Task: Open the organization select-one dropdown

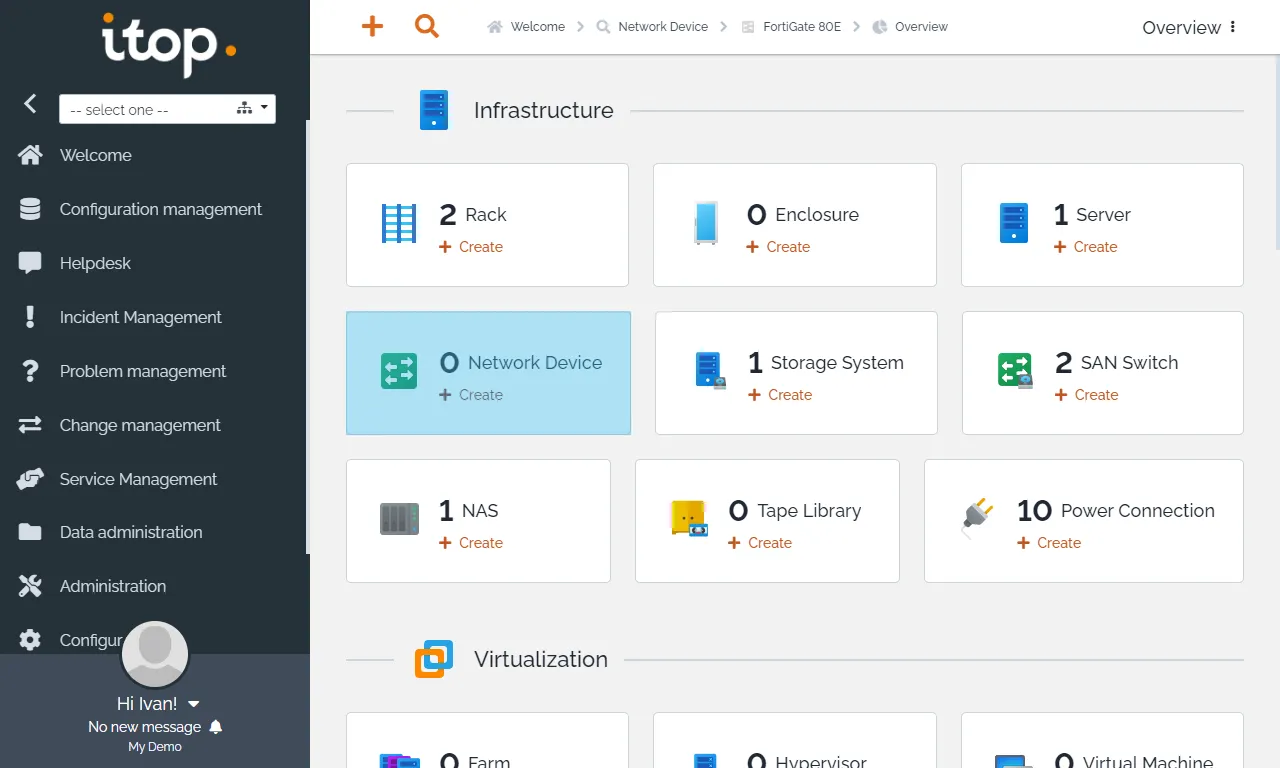Action: (167, 109)
